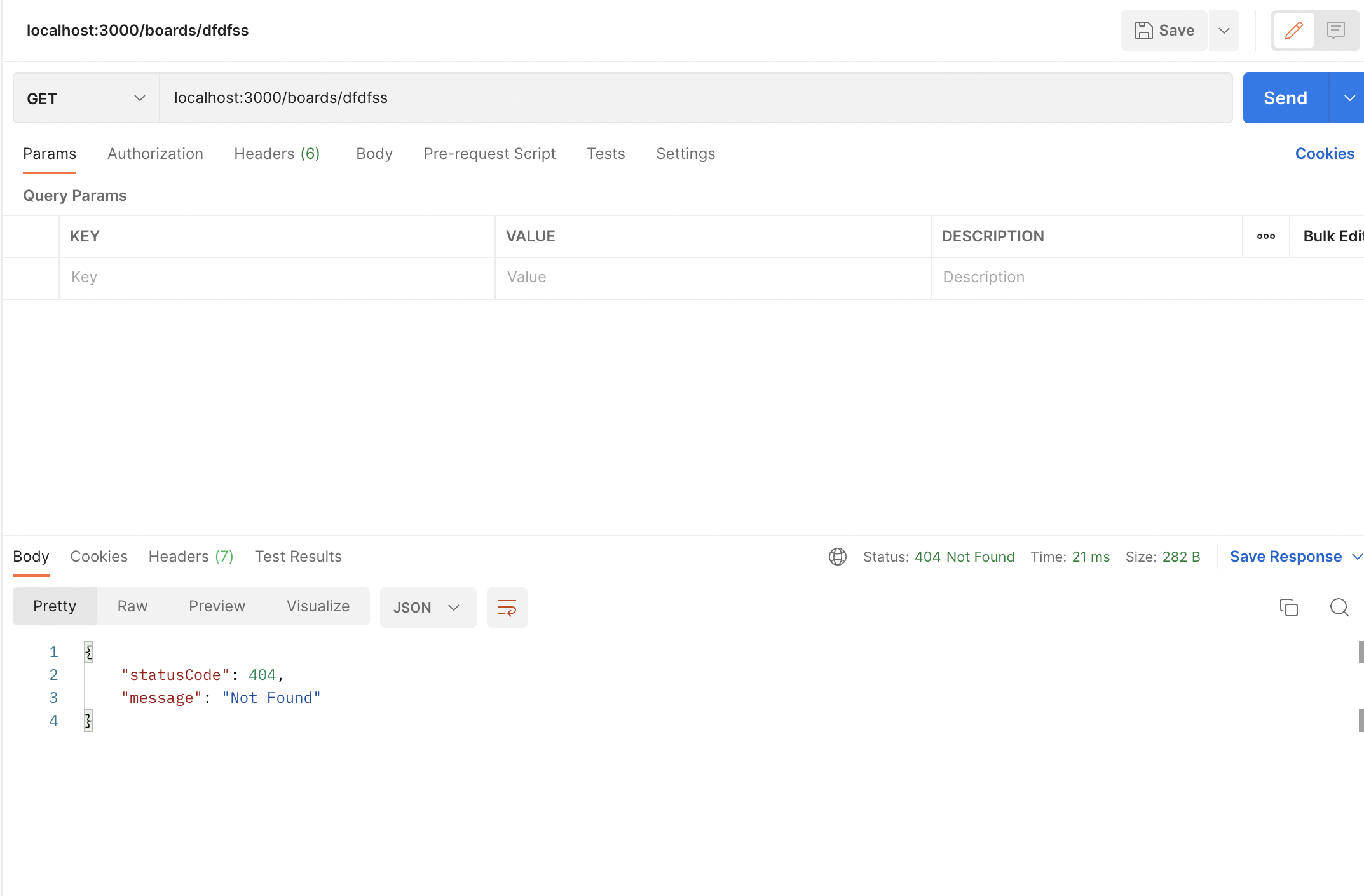This screenshot has width=1364, height=896.
Task: Open the Authorization tab
Action: click(x=155, y=154)
